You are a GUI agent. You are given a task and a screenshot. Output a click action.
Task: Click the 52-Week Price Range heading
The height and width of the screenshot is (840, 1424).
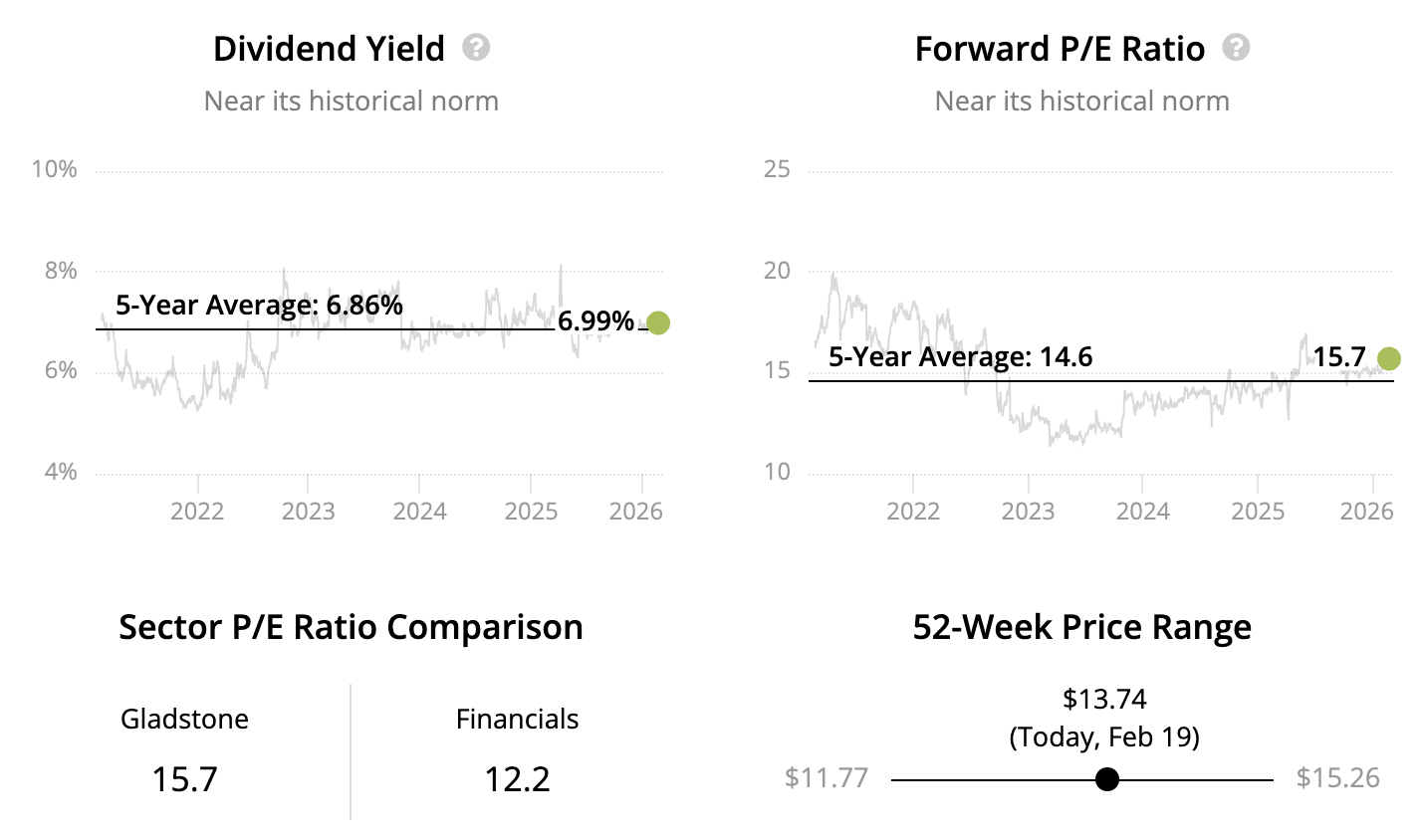[x=1081, y=627]
